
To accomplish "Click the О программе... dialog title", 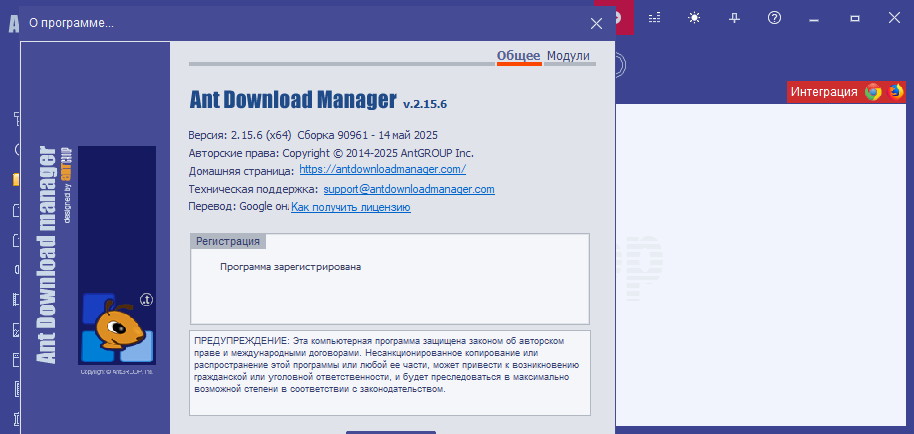I will [71, 23].
